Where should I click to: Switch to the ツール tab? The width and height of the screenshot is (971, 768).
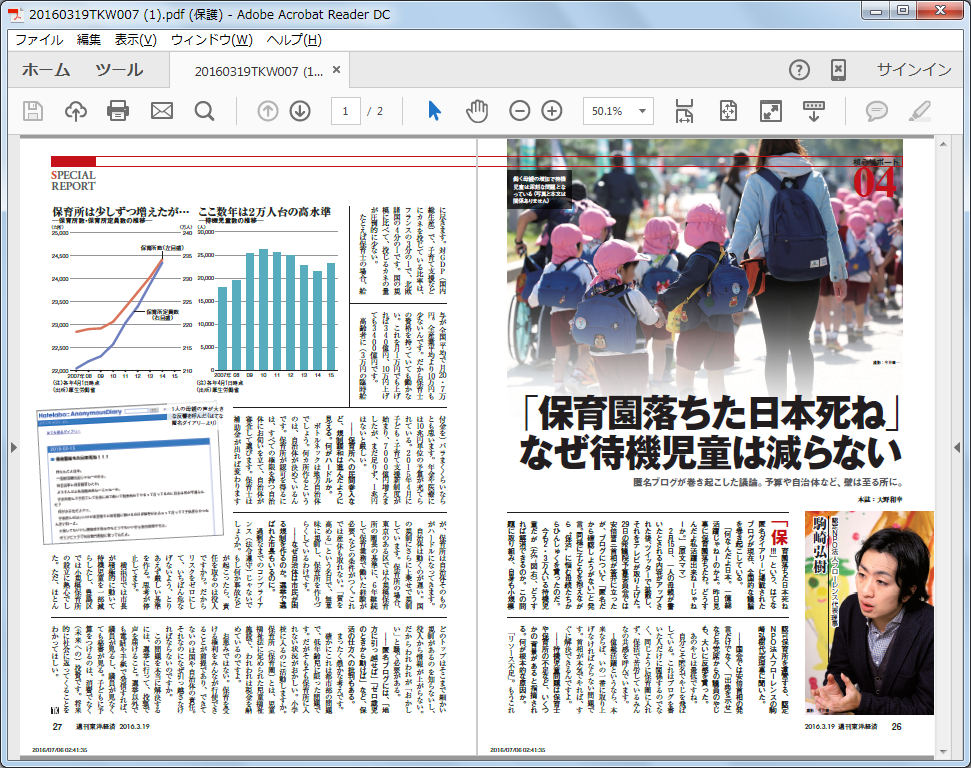point(119,70)
